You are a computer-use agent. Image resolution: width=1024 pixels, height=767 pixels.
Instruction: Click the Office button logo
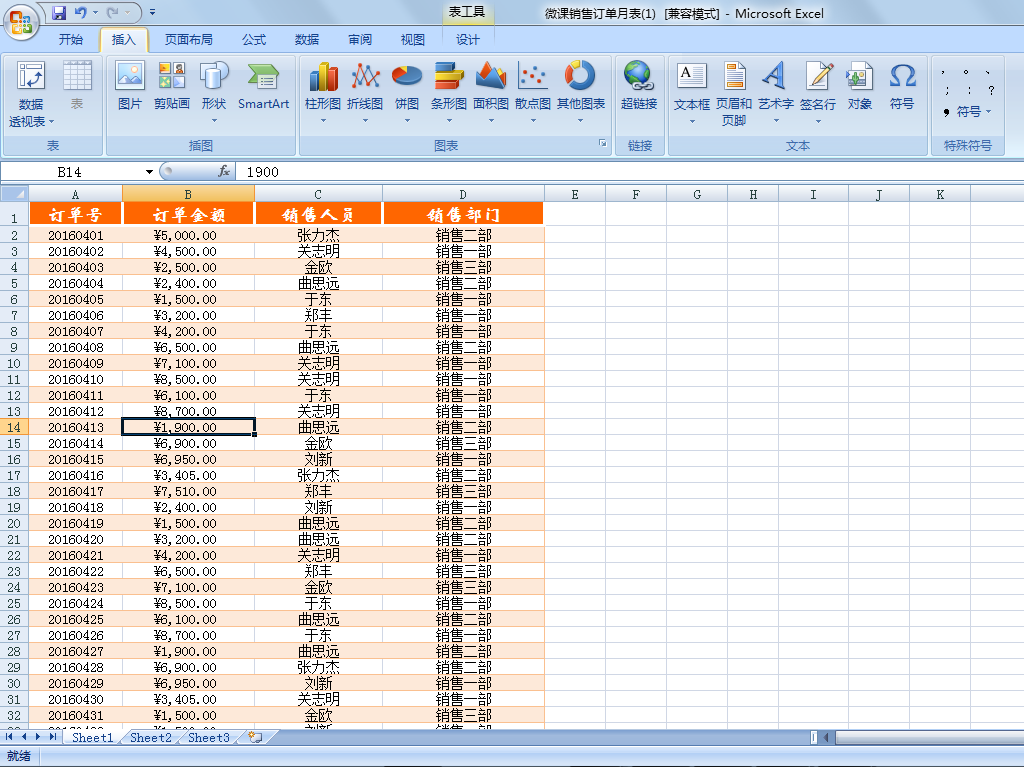21,22
